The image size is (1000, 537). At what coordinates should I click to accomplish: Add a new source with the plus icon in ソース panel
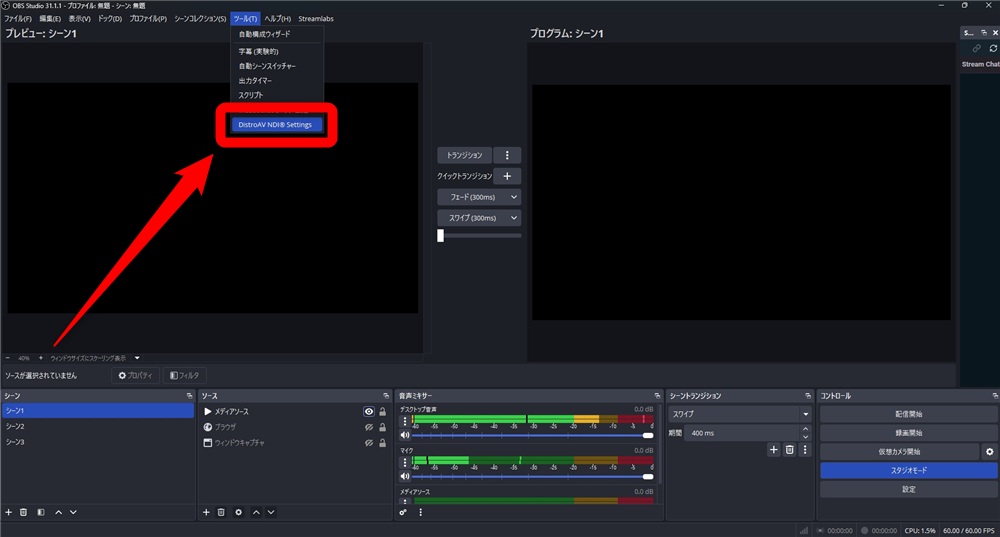tap(206, 512)
